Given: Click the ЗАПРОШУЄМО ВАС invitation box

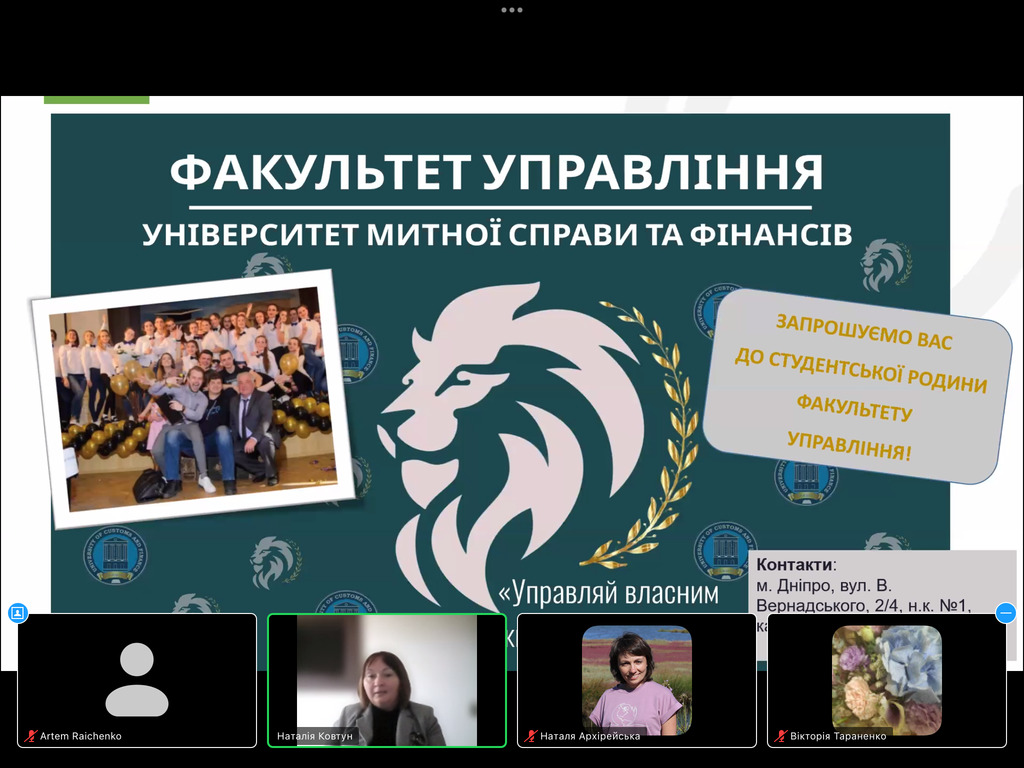Looking at the screenshot, I should click(x=857, y=387).
